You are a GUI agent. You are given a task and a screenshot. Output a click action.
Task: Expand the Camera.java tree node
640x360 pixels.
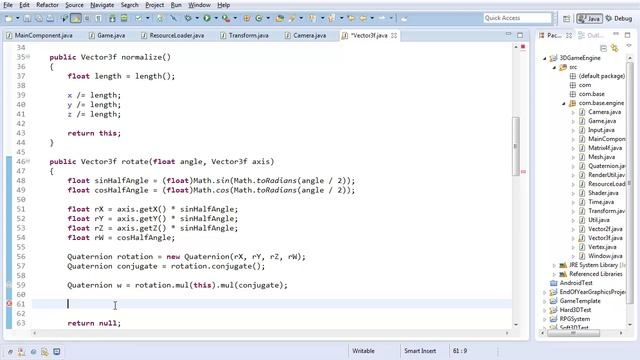pyautogui.click(x=573, y=112)
